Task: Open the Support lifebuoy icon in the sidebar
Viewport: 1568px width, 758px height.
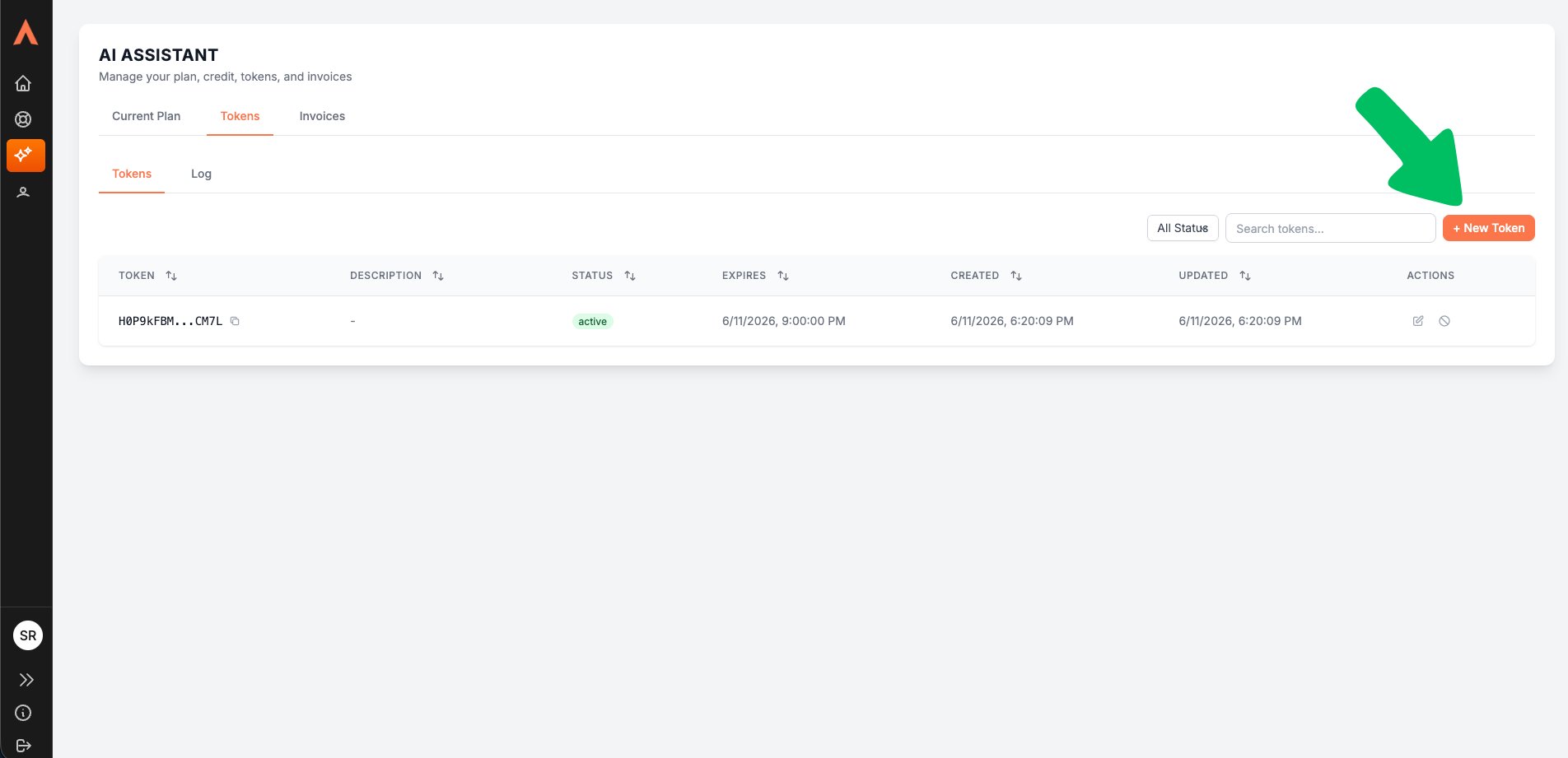Action: (23, 119)
